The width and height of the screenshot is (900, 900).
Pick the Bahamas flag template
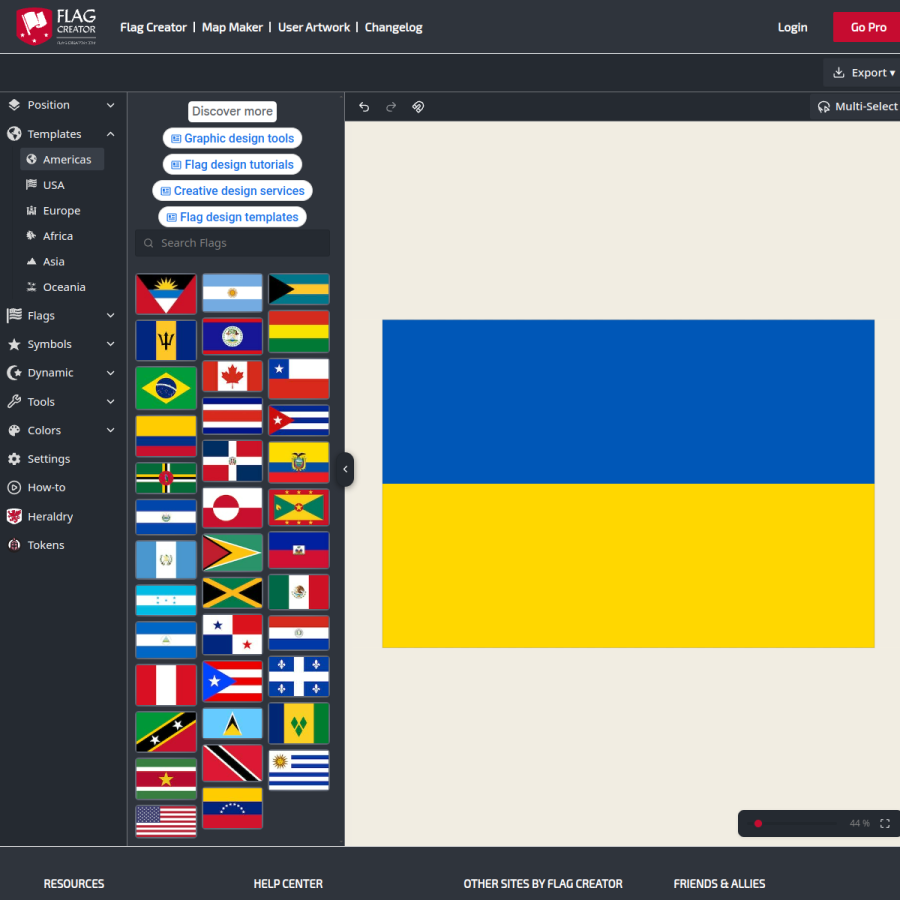click(x=298, y=289)
